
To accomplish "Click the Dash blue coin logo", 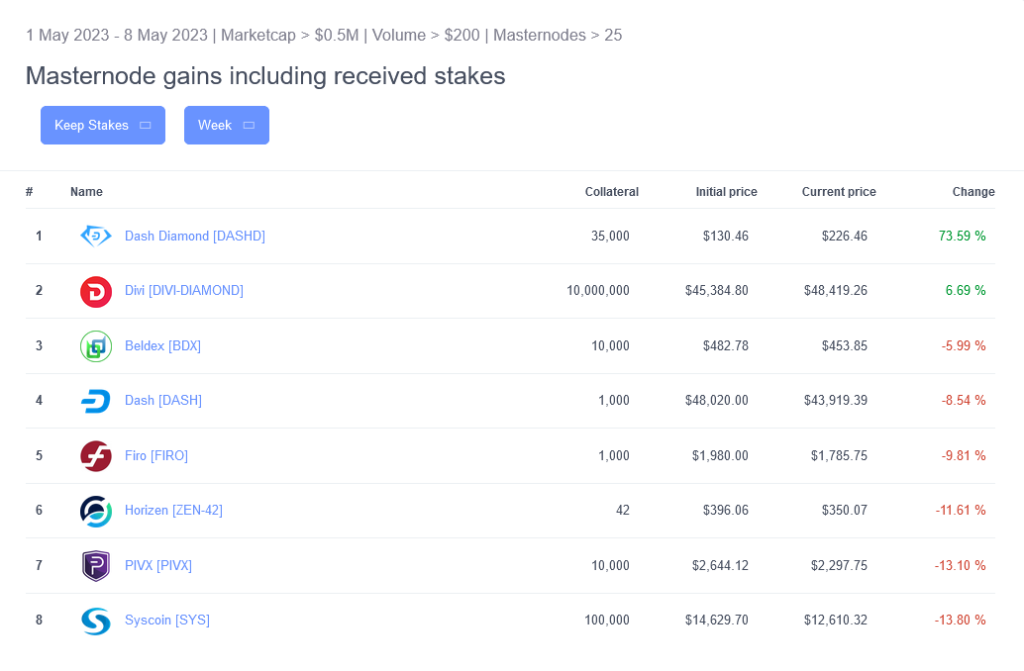I will (96, 401).
